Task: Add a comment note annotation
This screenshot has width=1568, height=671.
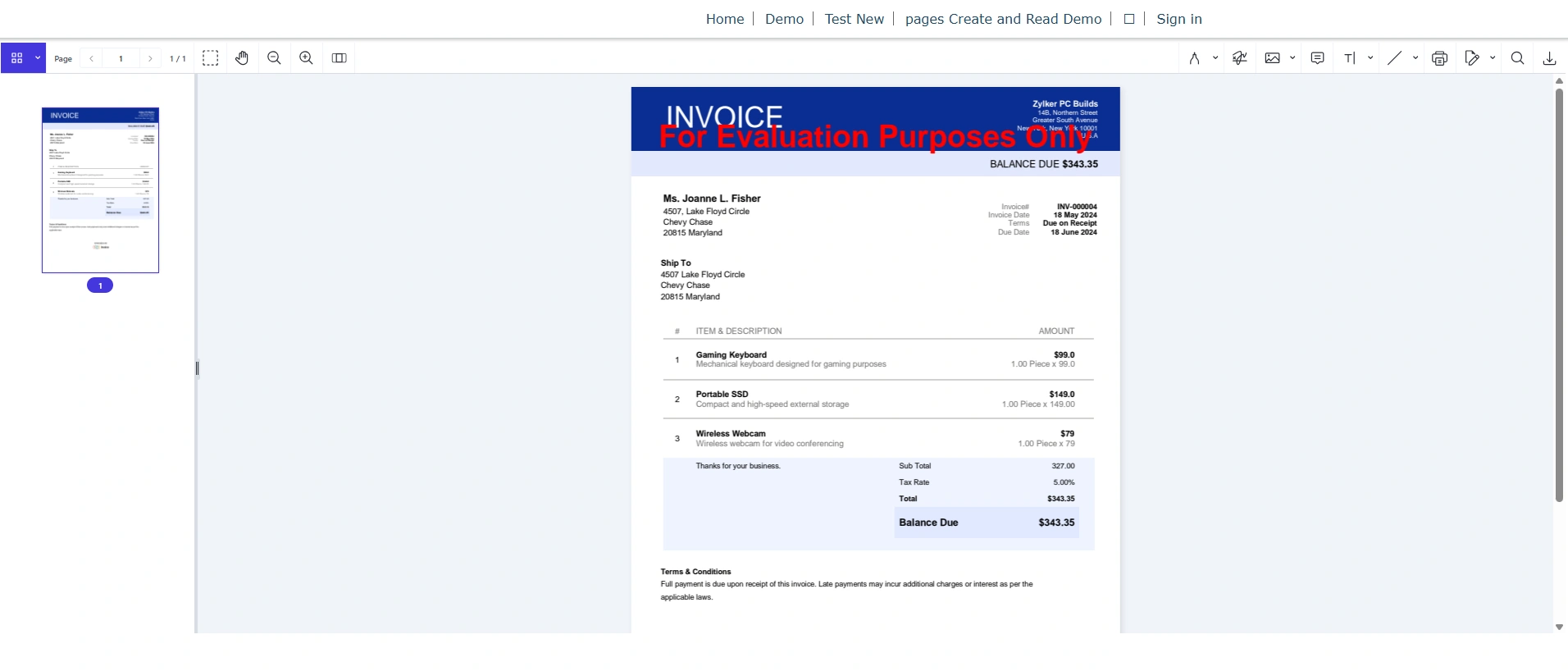Action: (1318, 58)
